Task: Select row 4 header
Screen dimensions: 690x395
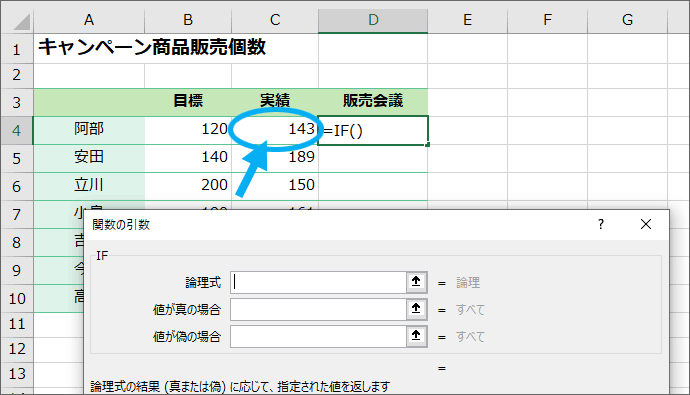Action: (17, 131)
